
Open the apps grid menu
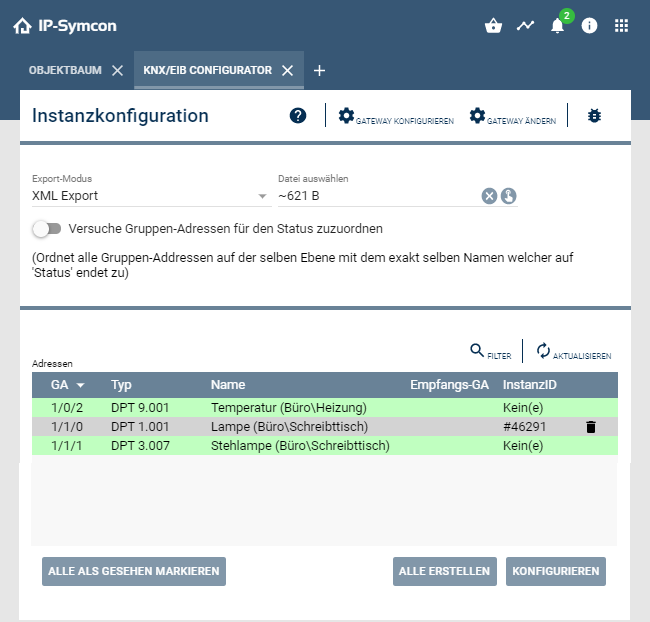tap(621, 26)
